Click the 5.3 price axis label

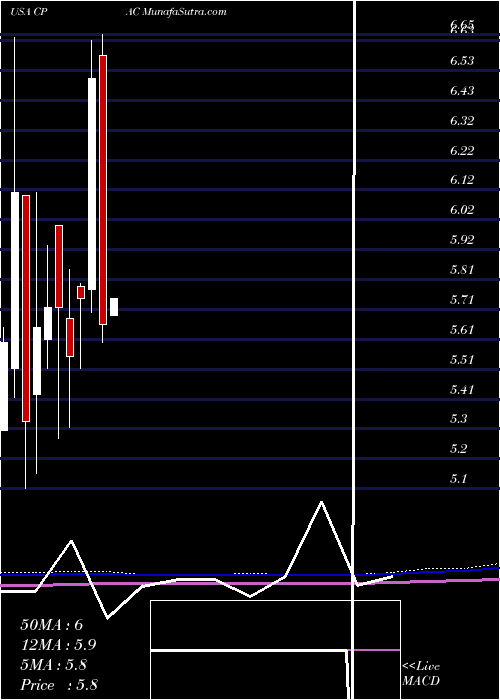coord(459,419)
